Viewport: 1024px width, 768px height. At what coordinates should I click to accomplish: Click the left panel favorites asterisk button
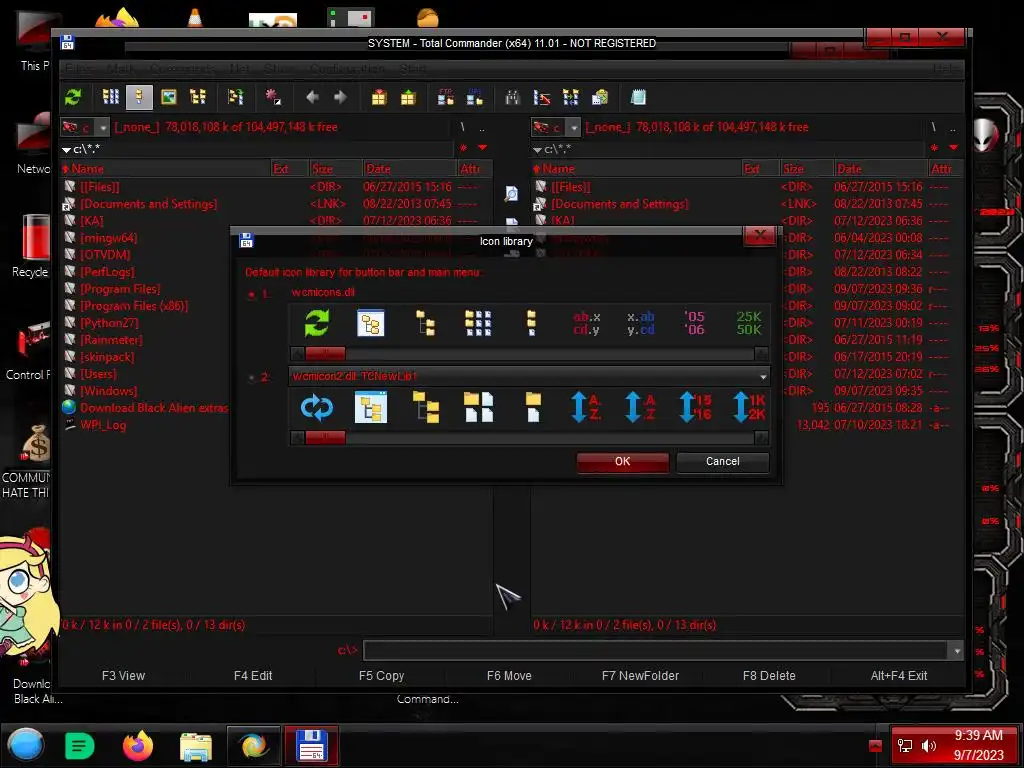tap(464, 148)
